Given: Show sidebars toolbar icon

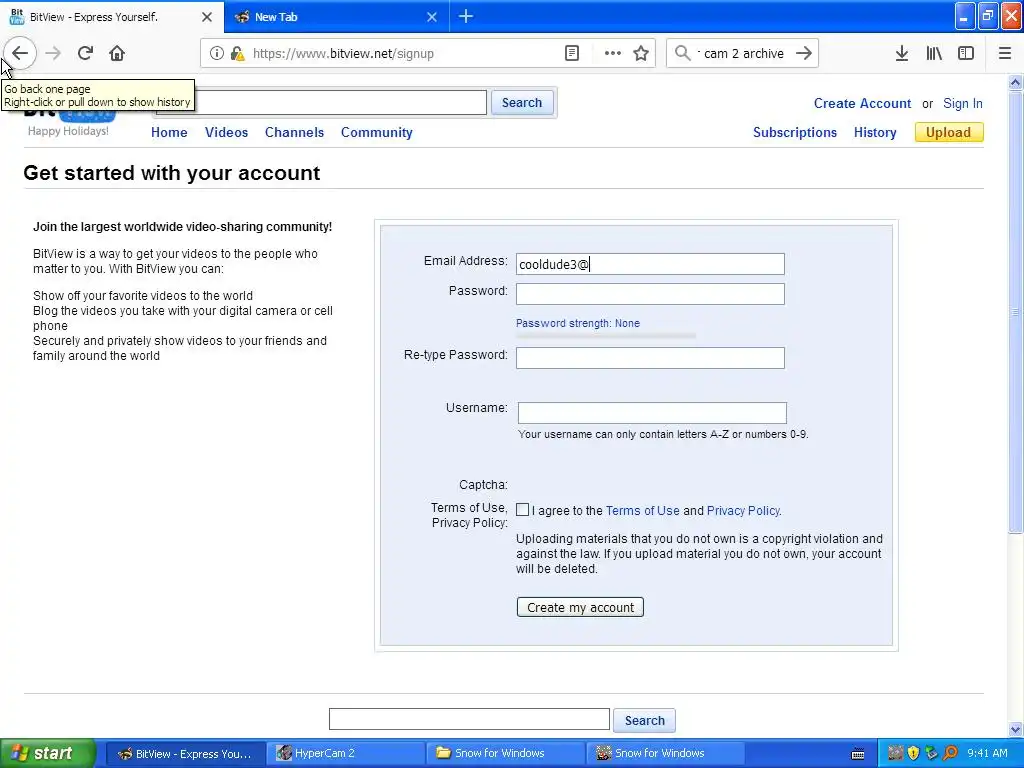Looking at the screenshot, I should [x=966, y=54].
